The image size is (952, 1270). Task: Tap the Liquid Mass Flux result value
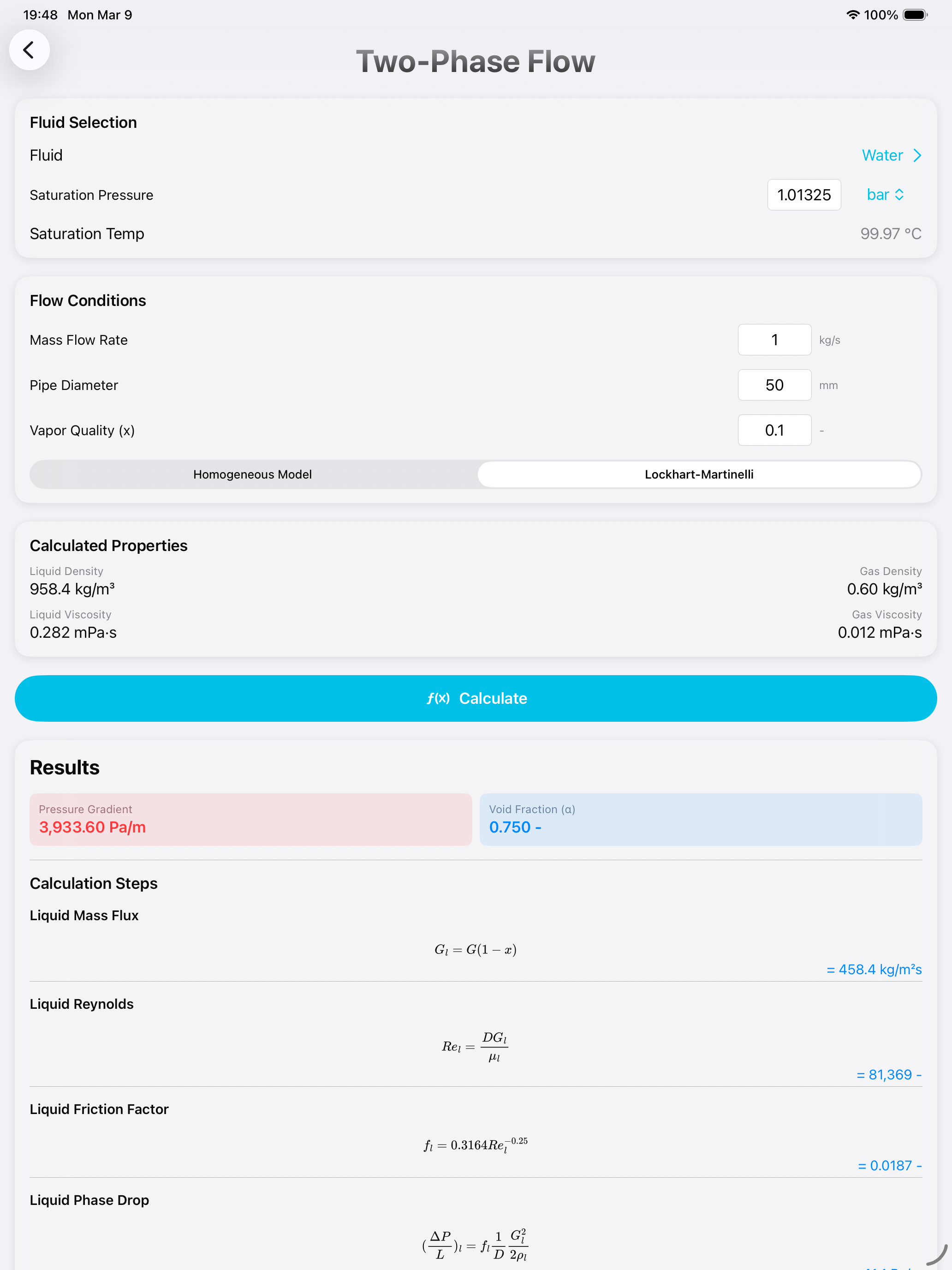(x=874, y=970)
